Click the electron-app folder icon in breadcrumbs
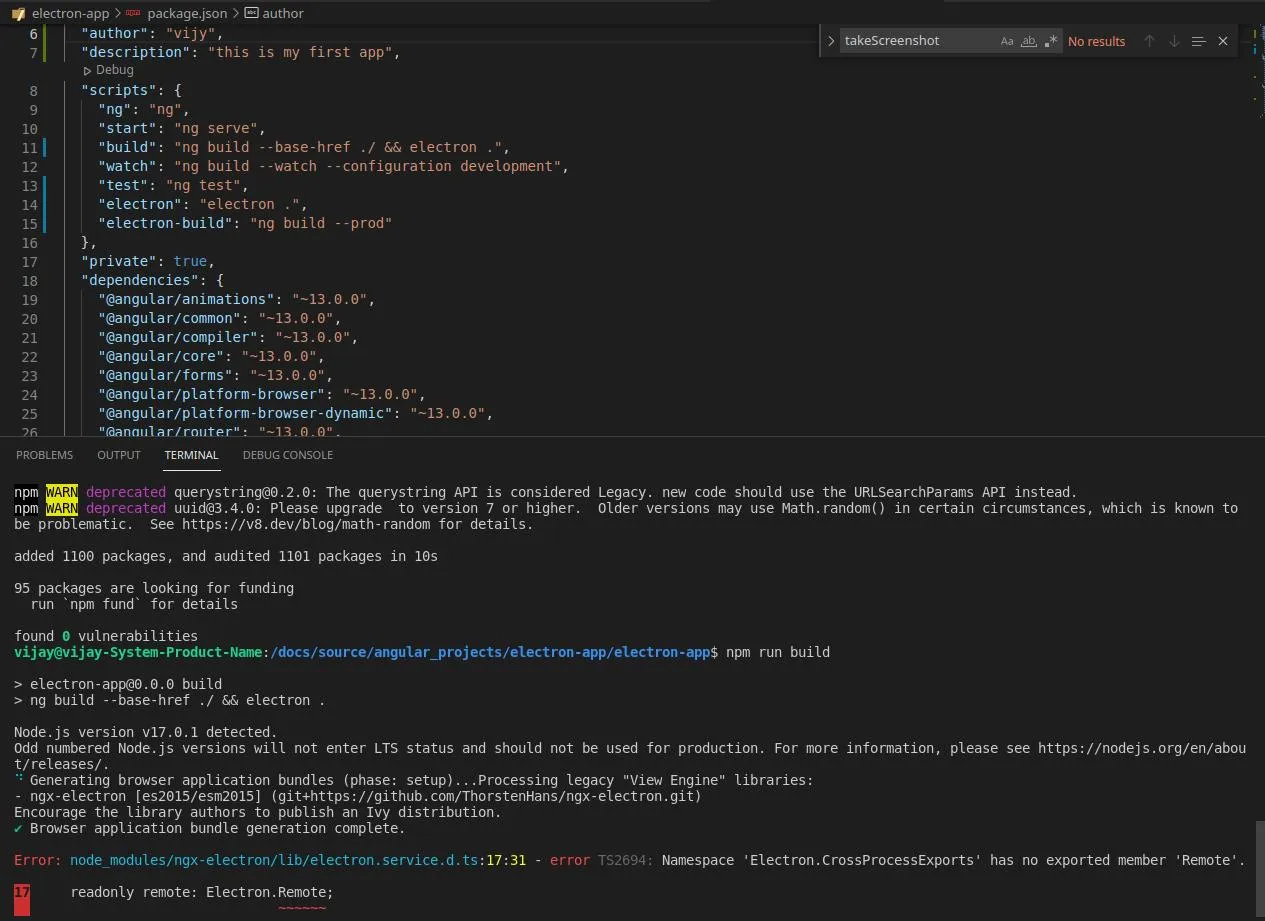Viewport: 1265px width, 921px height. tap(18, 14)
